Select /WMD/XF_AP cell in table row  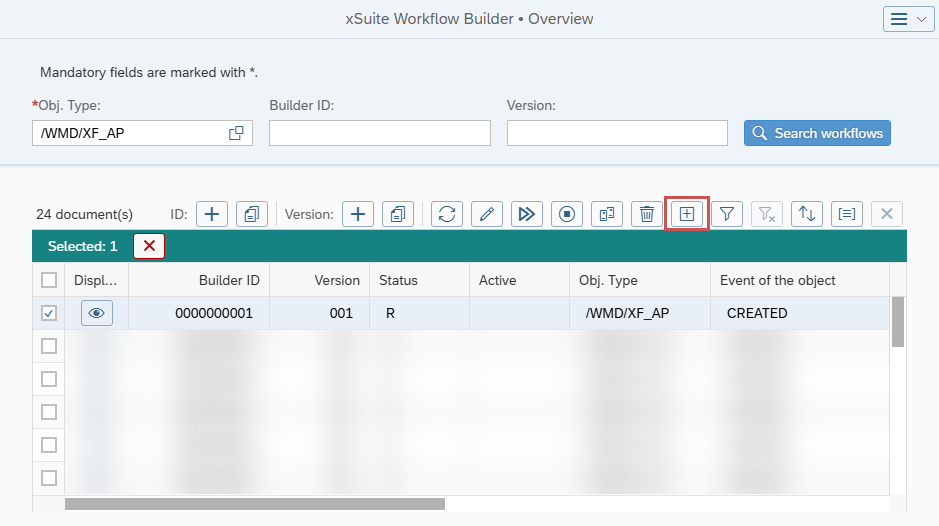(x=640, y=313)
